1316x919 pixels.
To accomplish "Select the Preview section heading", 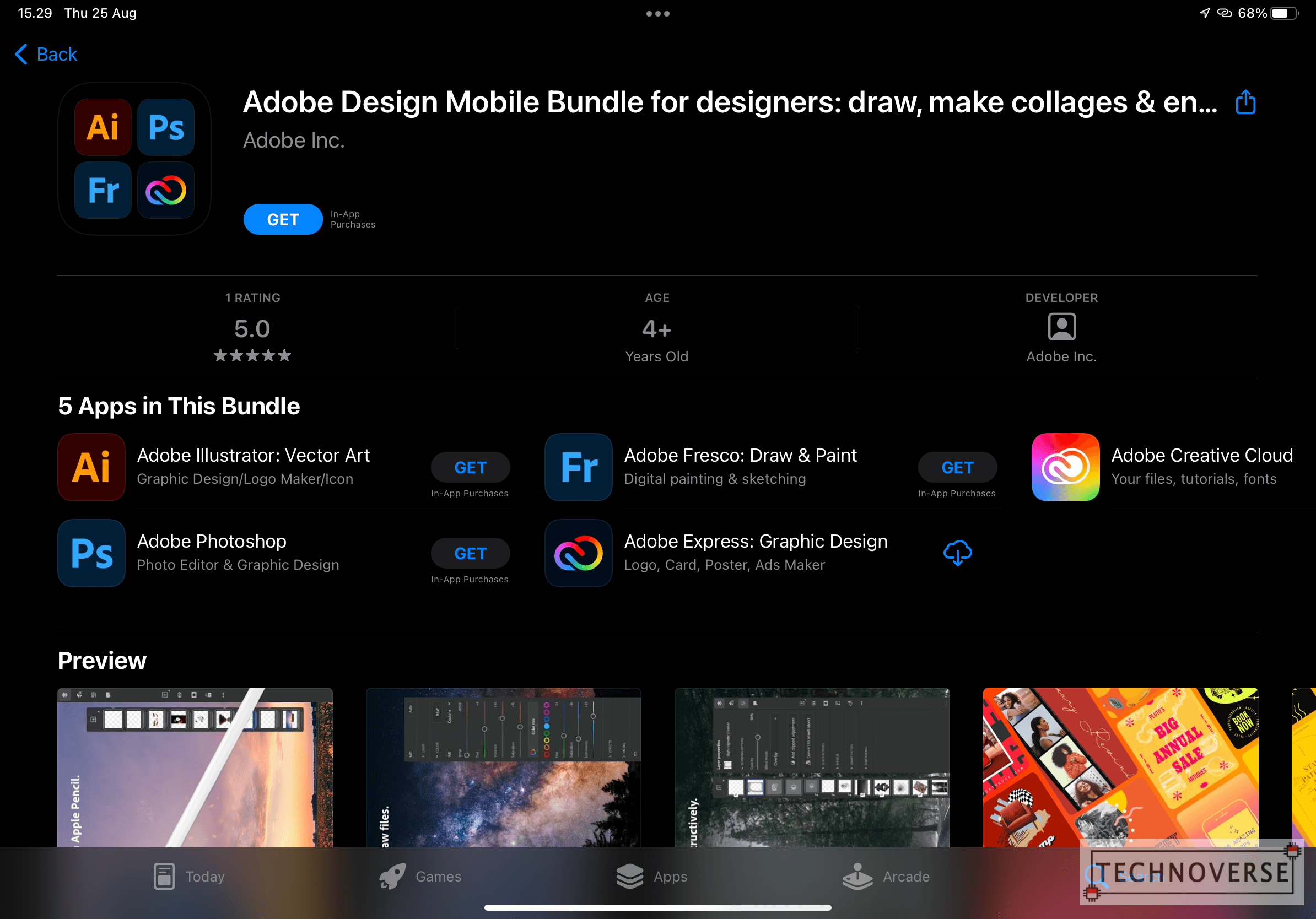I will tap(102, 661).
